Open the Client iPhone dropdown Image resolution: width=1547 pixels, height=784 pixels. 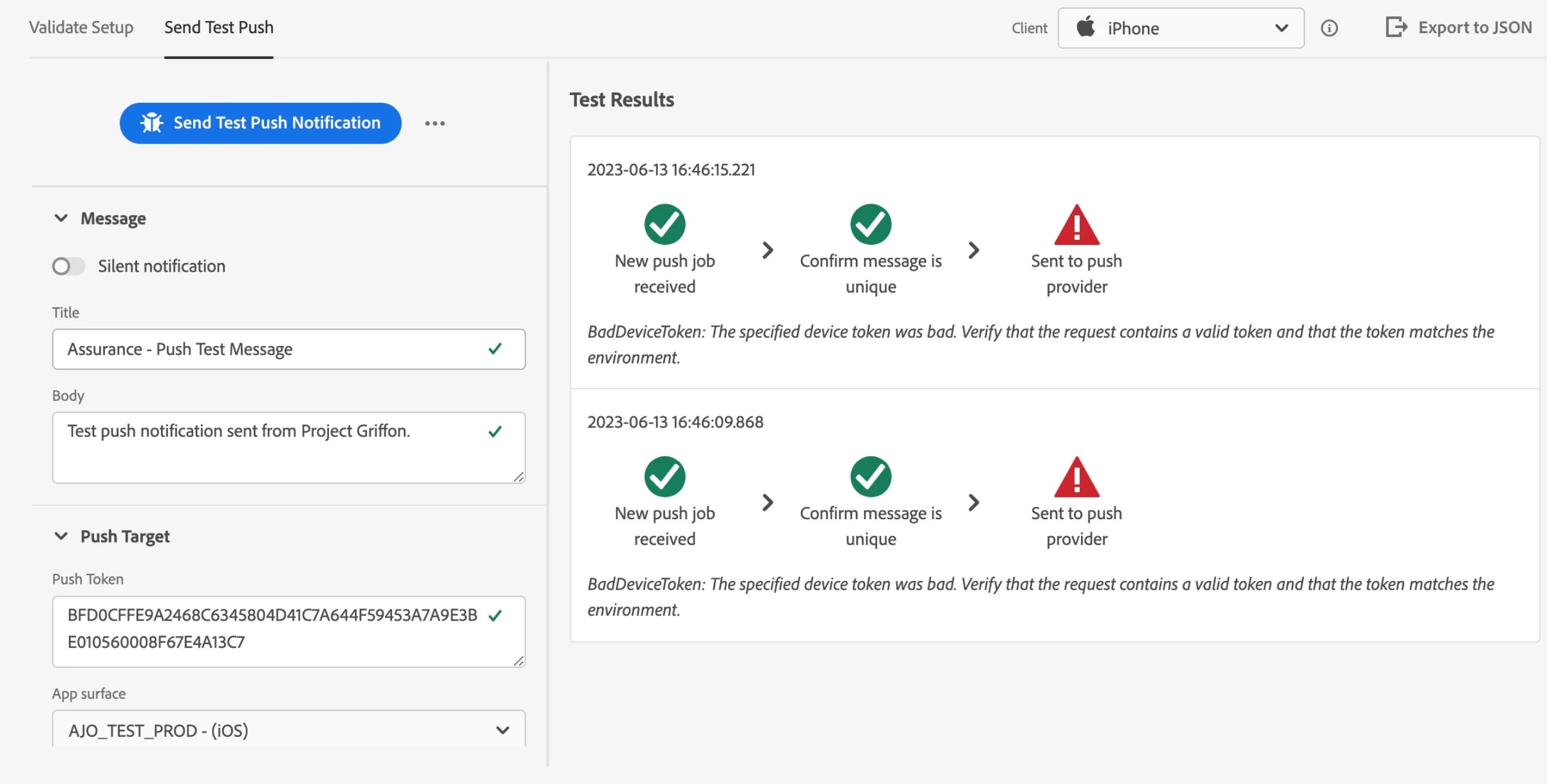[x=1180, y=28]
